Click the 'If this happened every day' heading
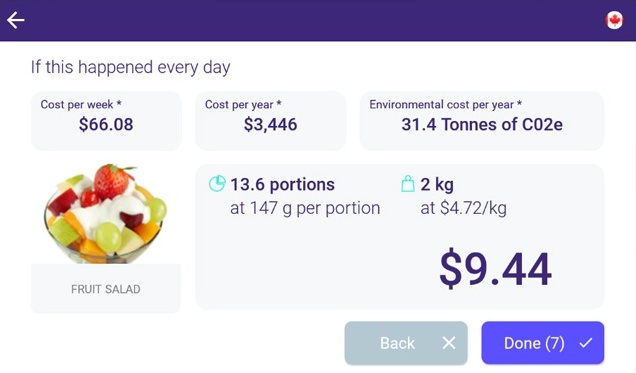This screenshot has height=373, width=636. (131, 67)
